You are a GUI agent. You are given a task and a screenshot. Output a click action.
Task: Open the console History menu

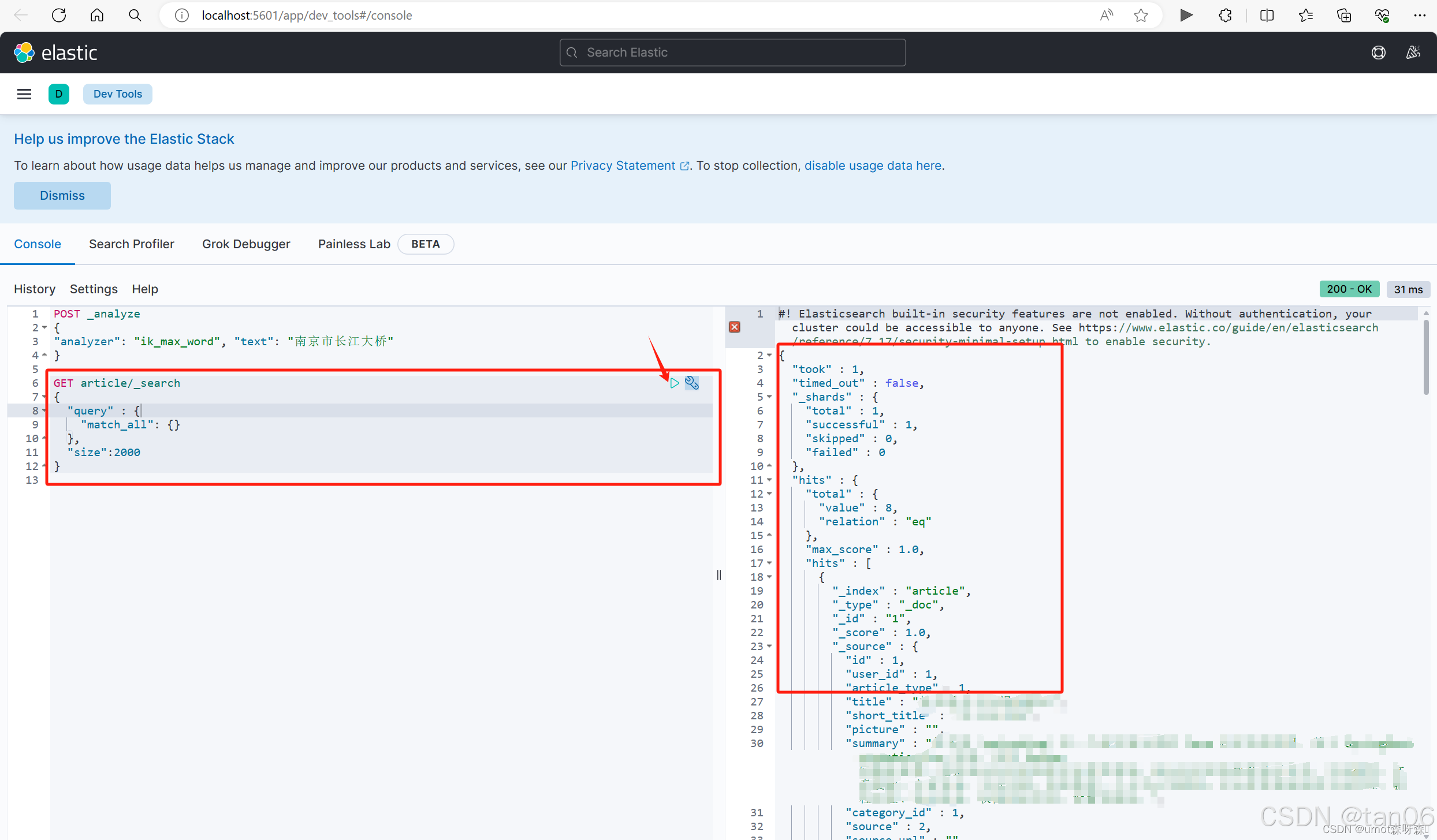click(35, 289)
